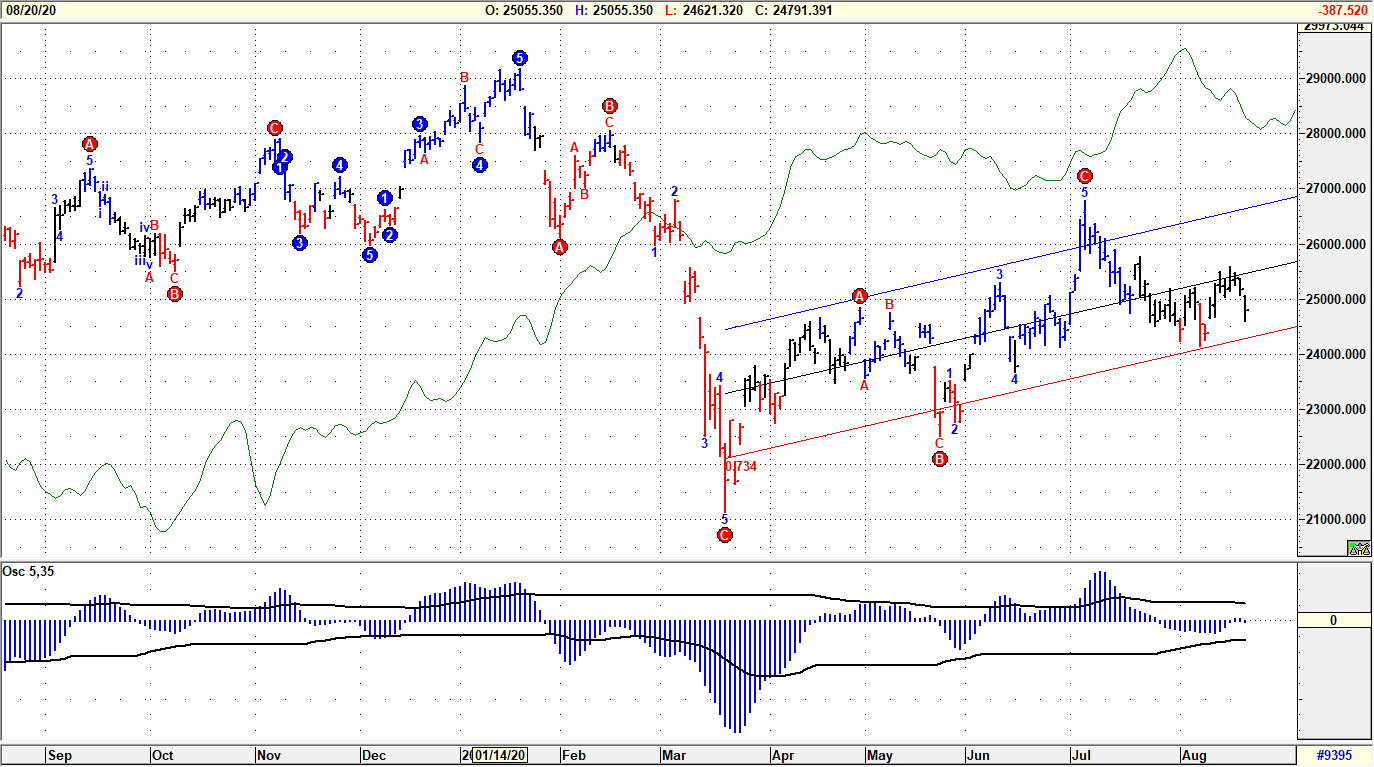Click the Oct label on the time axis
Screen dimensions: 1374x767
[162, 755]
